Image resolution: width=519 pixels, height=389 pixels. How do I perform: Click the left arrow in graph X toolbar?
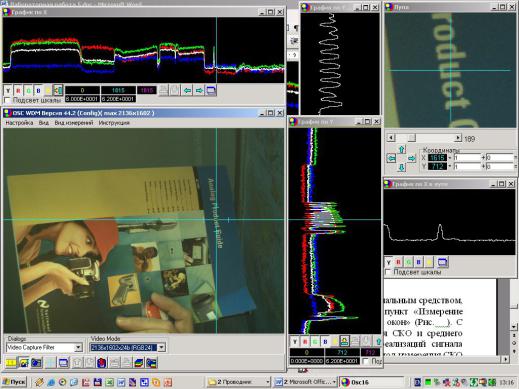coord(187,90)
